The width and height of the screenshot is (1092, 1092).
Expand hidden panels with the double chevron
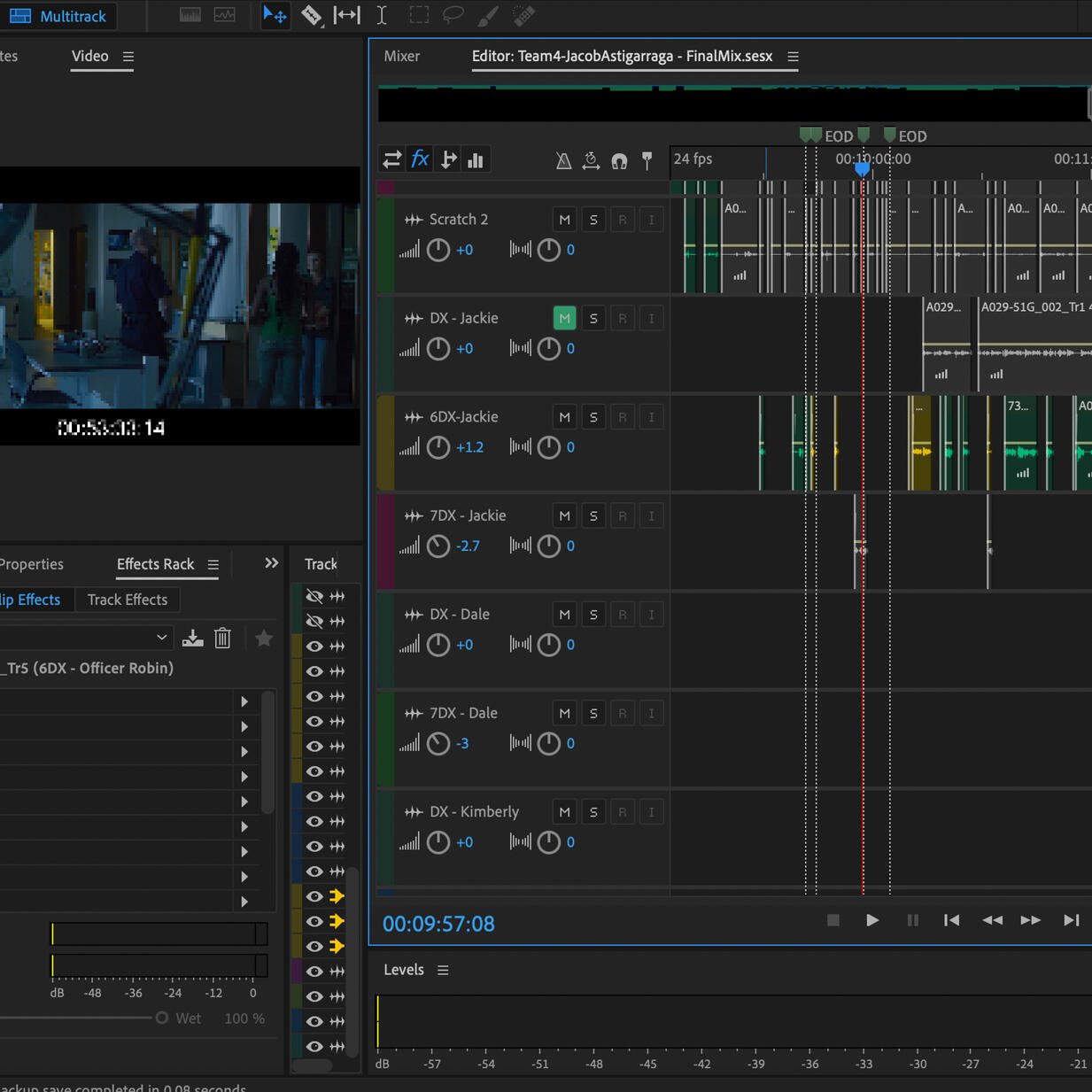(271, 563)
